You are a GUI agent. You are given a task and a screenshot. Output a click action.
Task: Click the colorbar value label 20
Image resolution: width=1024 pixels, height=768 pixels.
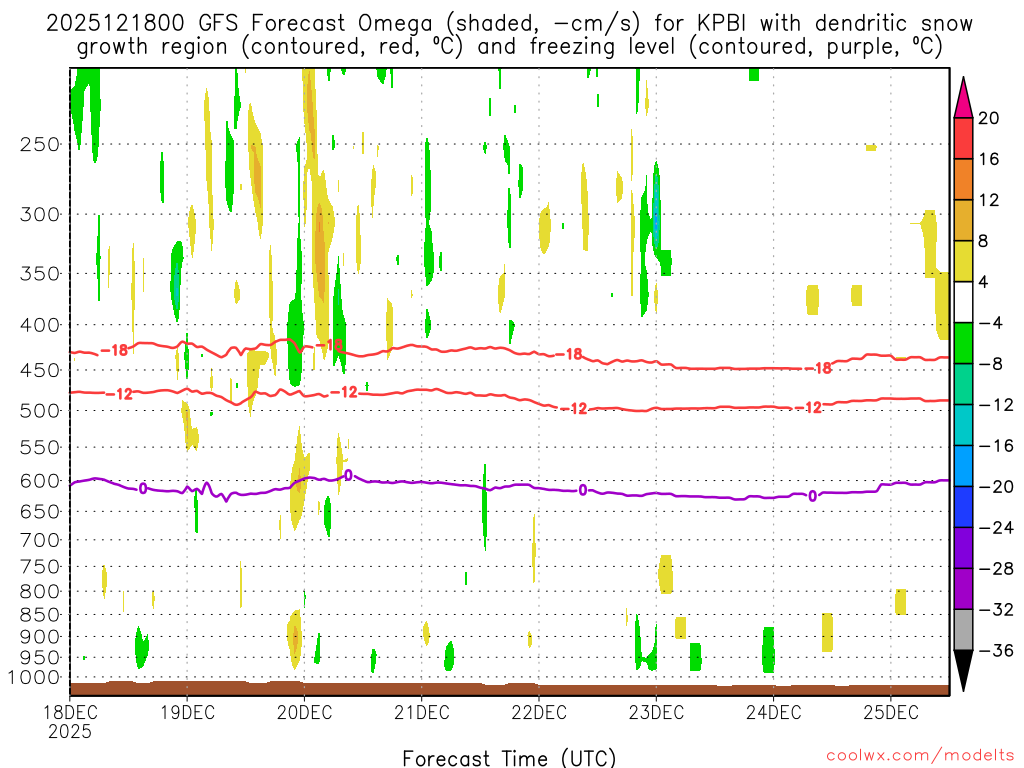click(989, 118)
